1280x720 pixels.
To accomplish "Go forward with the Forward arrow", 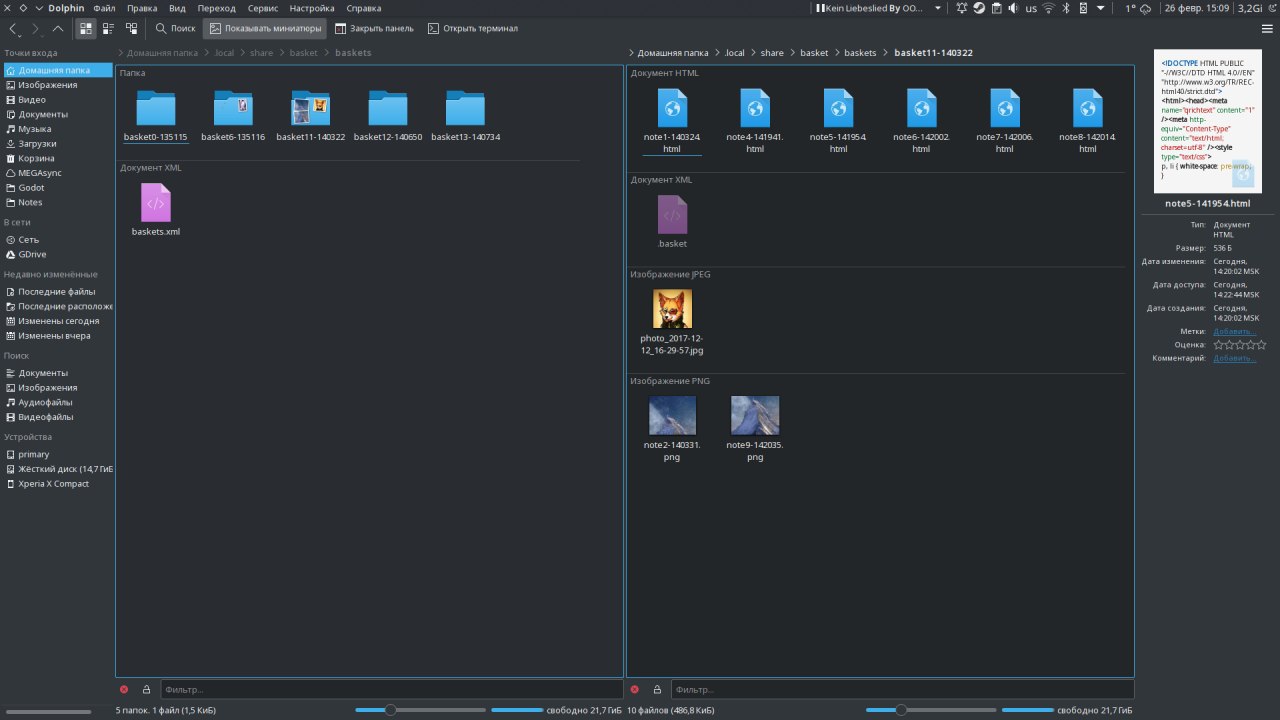I will [35, 29].
